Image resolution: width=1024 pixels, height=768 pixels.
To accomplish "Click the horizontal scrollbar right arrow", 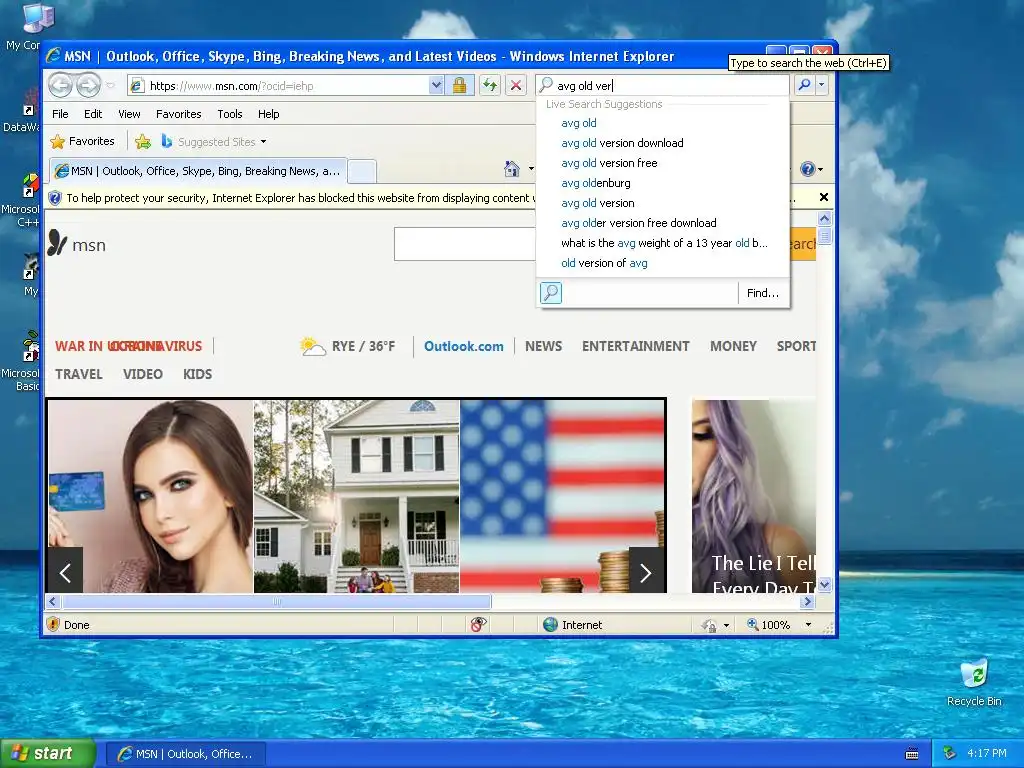I will tap(808, 601).
